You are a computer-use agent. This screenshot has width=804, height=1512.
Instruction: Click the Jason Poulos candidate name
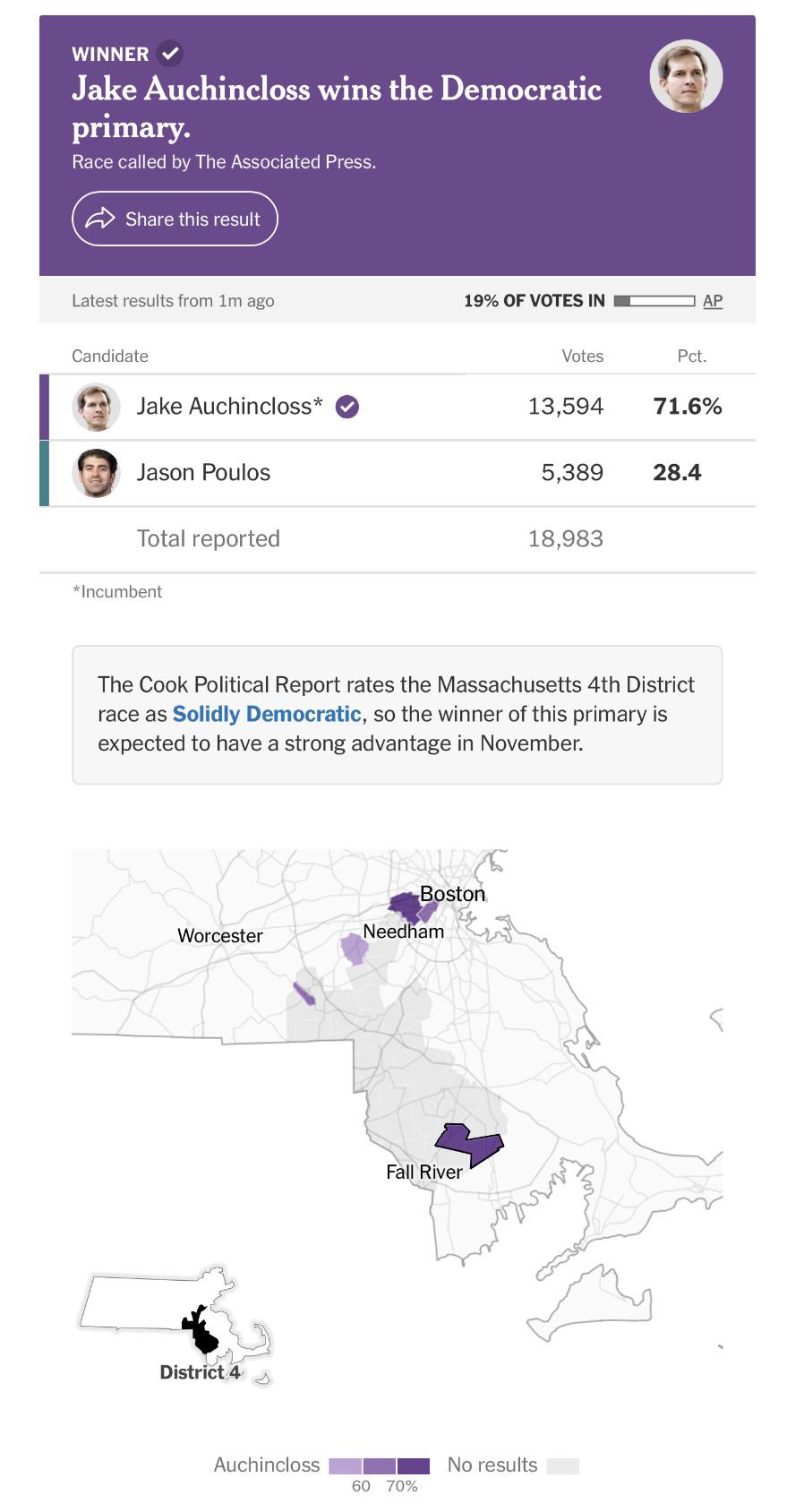pos(203,473)
